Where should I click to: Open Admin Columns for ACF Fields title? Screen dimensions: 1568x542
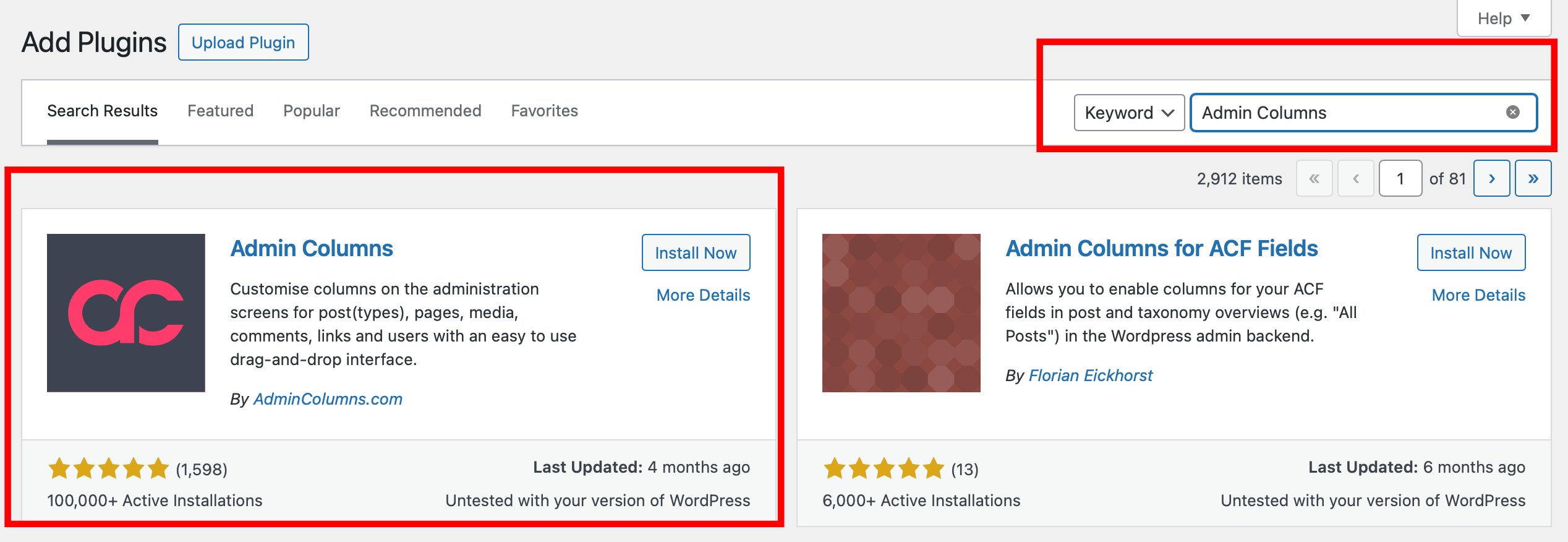pos(1162,248)
